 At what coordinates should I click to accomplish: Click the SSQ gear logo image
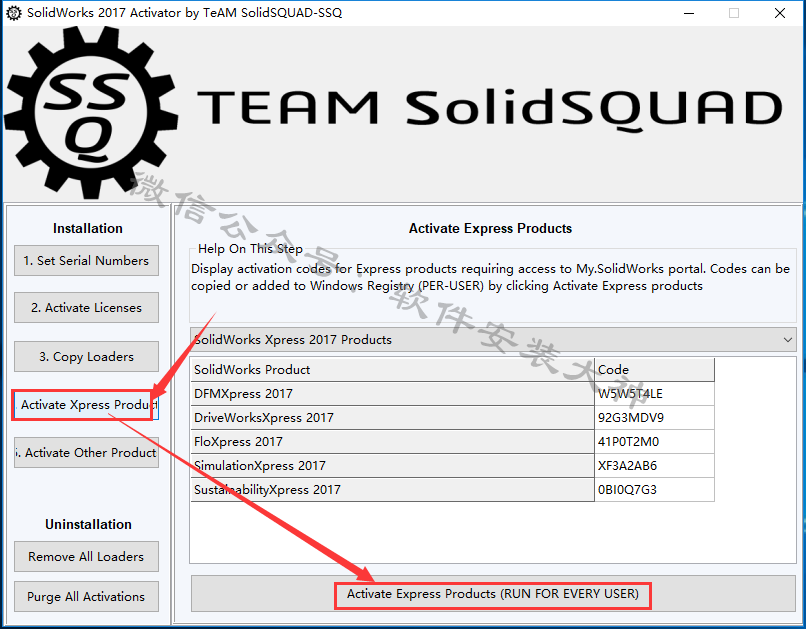coord(91,113)
